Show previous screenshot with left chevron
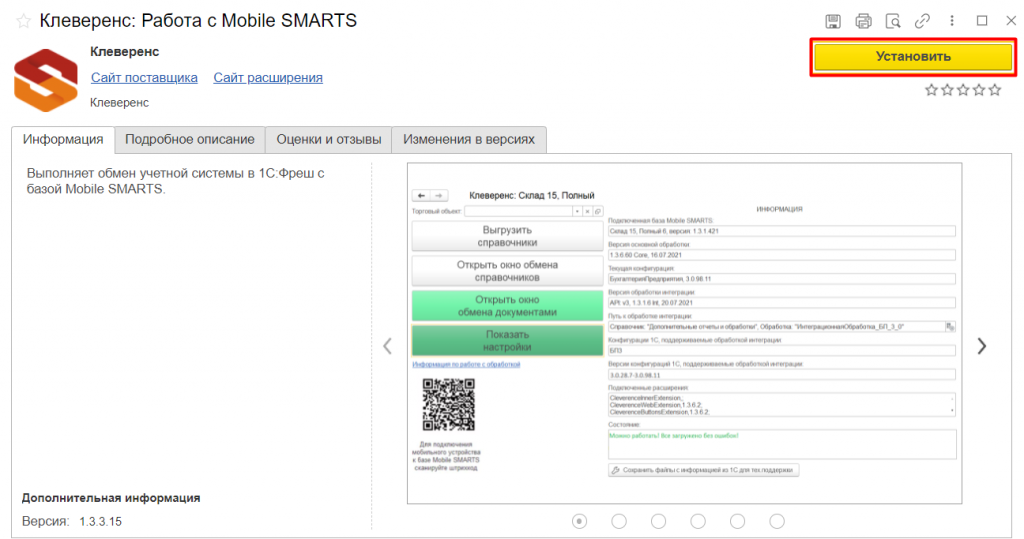This screenshot has width=1024, height=539. coord(387,346)
